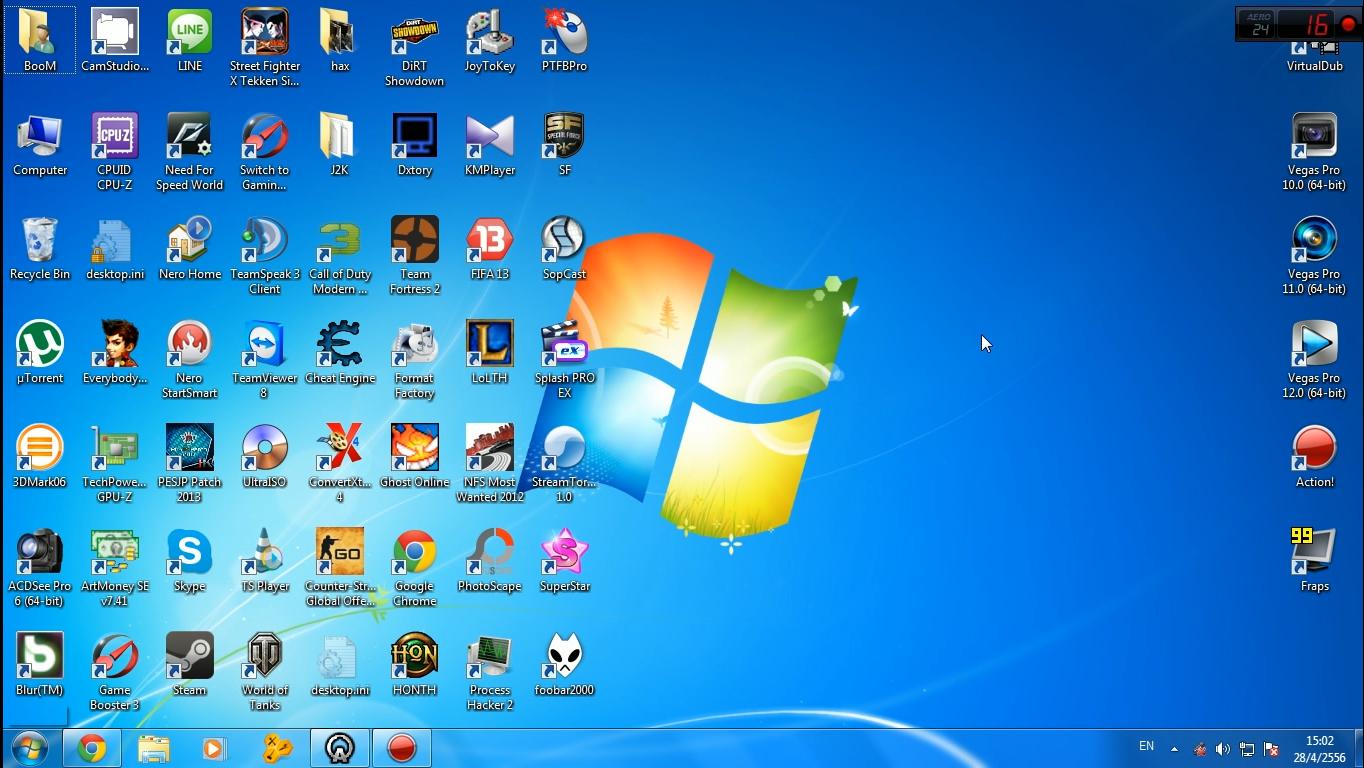This screenshot has height=768, width=1364.
Task: Launch the Format Factory shortcut
Action: pyautogui.click(x=415, y=359)
